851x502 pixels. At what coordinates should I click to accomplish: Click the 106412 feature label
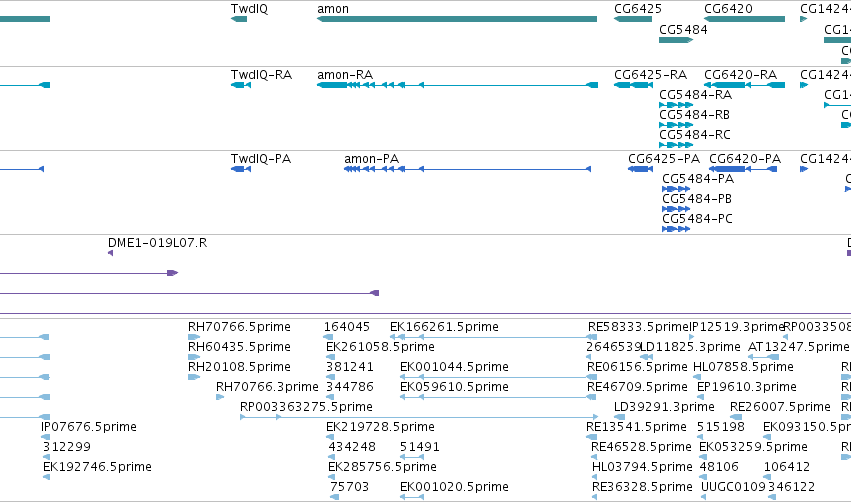click(x=787, y=467)
